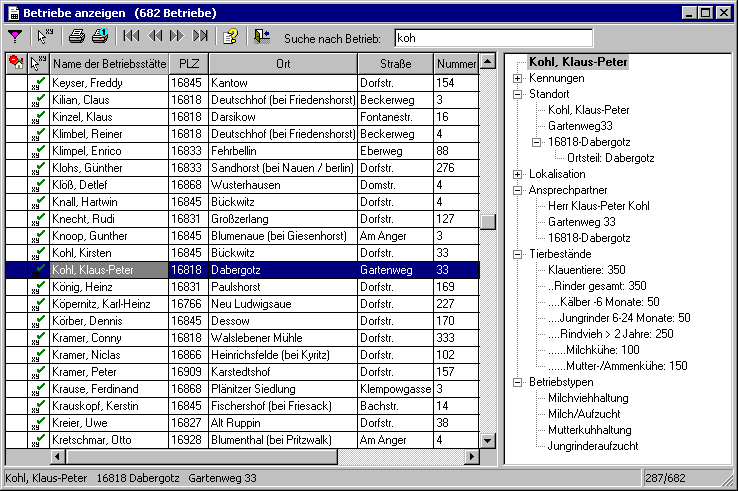Click the Ort cell Walslebener Mühle

pyautogui.click(x=283, y=338)
